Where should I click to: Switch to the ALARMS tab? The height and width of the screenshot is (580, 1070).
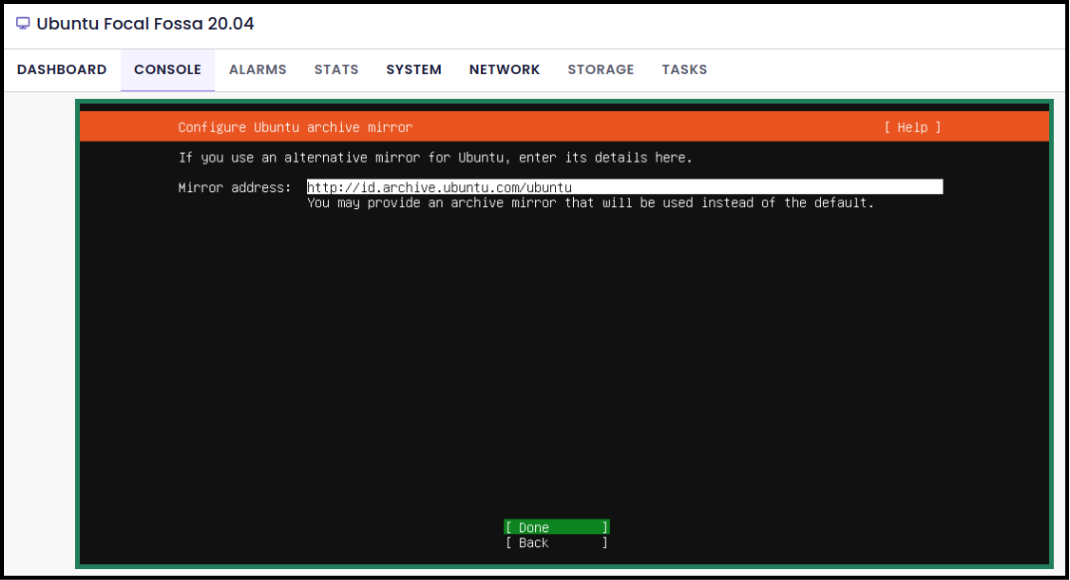(258, 70)
